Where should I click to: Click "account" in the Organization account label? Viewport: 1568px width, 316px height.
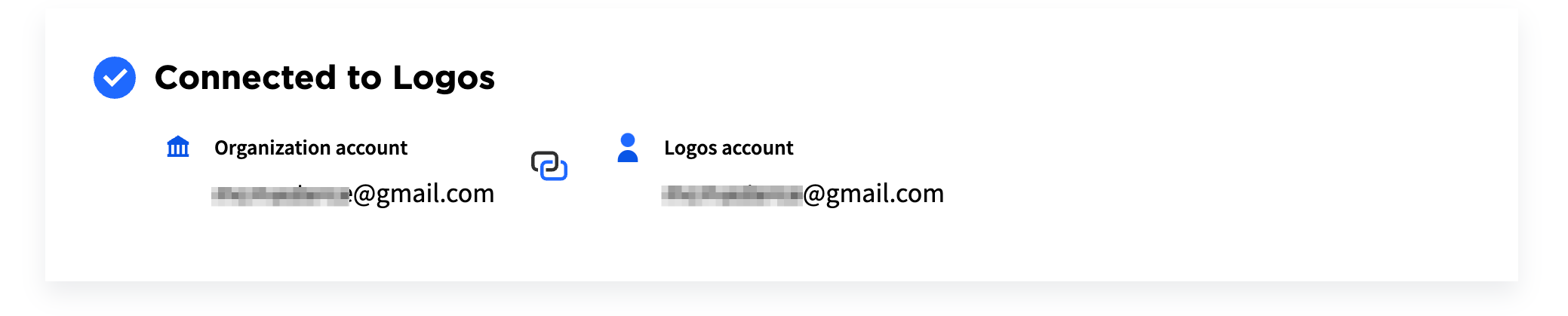[x=371, y=148]
